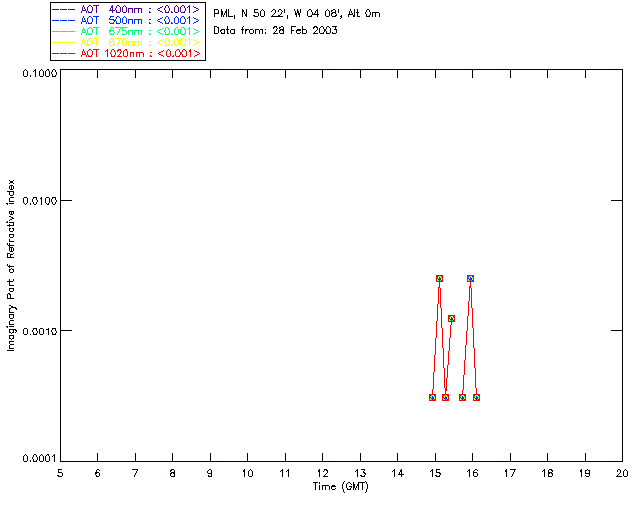Click the x-axis tick label 14
The width and height of the screenshot is (640, 512).
click(x=398, y=473)
